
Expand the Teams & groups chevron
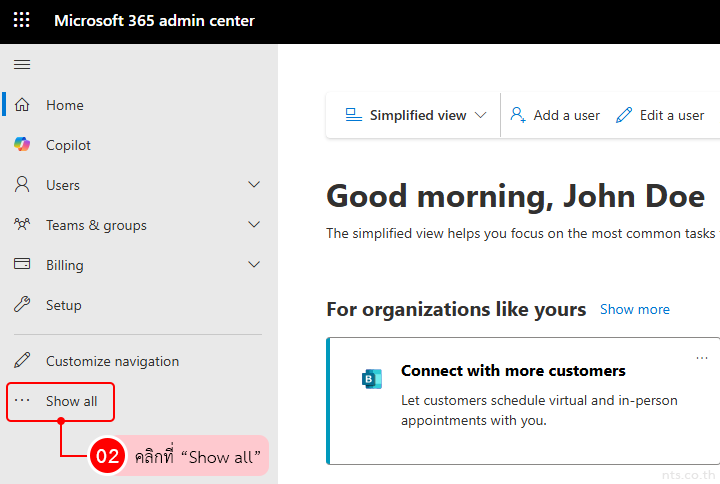(254, 225)
